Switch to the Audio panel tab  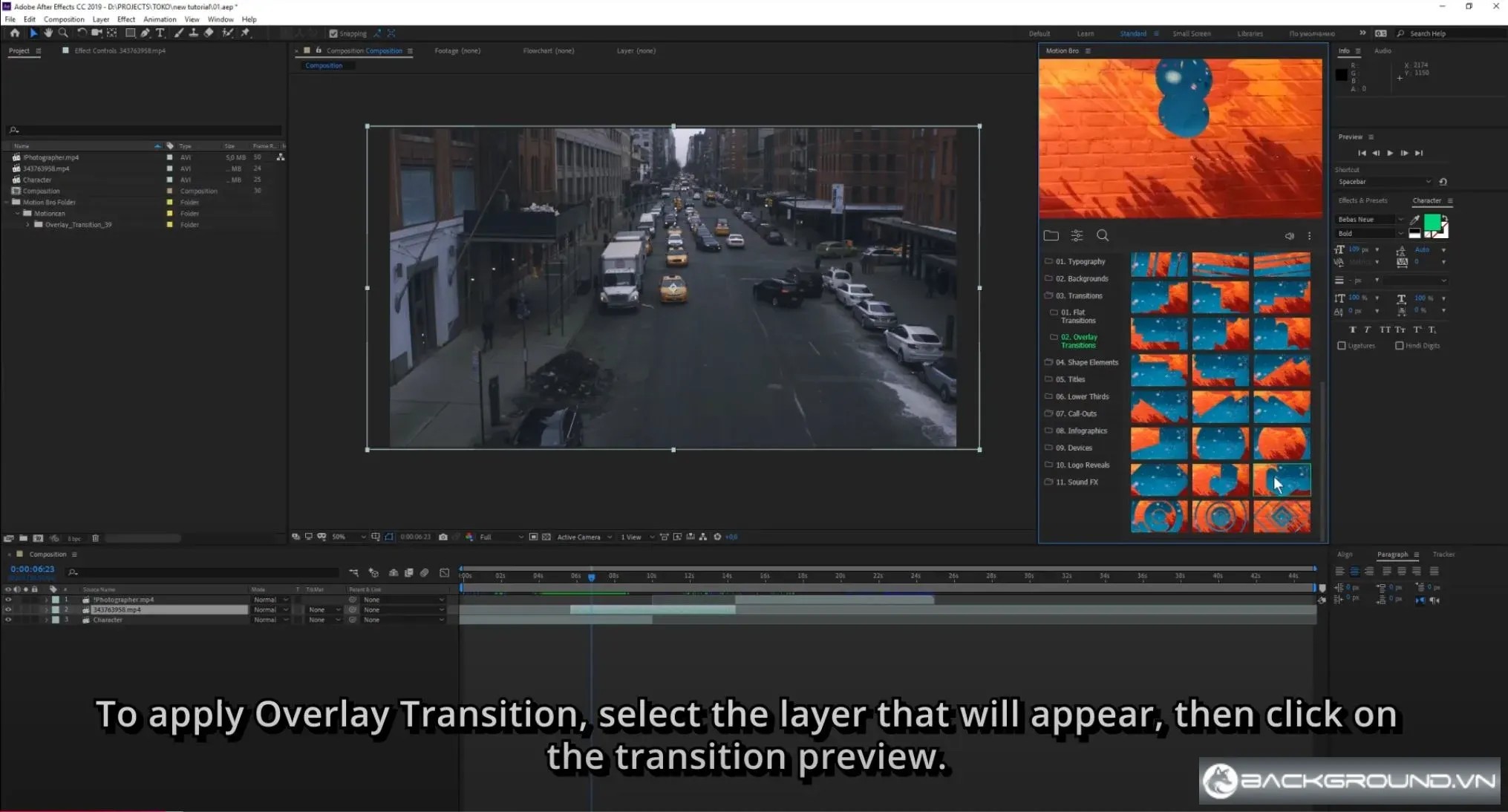click(1383, 51)
